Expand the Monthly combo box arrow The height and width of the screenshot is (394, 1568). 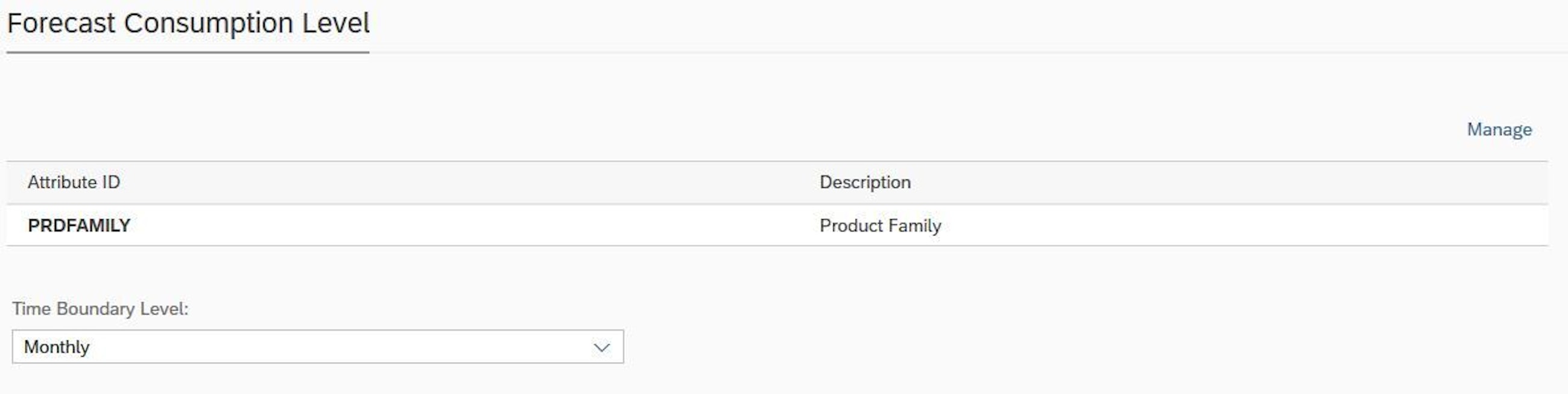tap(601, 347)
